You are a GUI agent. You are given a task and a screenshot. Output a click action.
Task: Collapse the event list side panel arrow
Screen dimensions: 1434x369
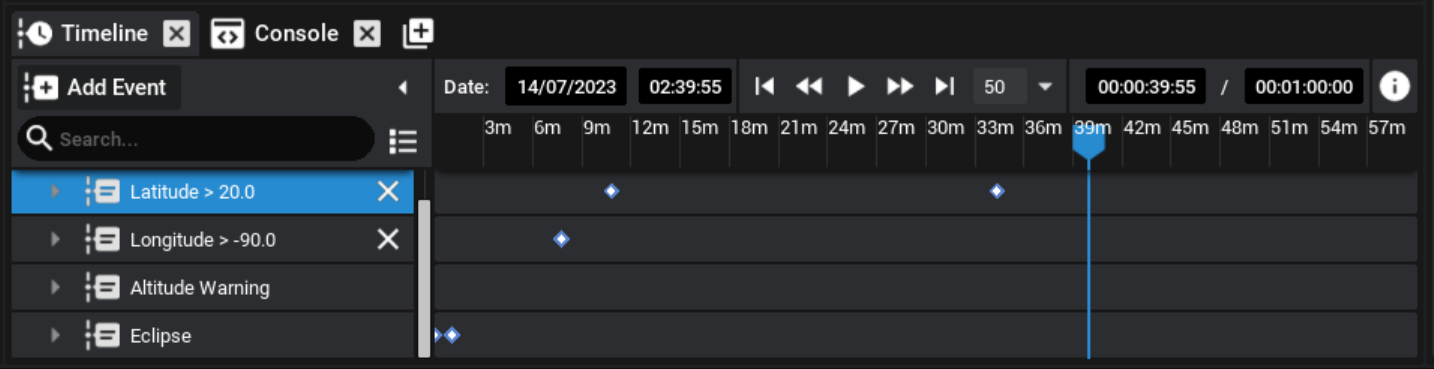click(403, 88)
